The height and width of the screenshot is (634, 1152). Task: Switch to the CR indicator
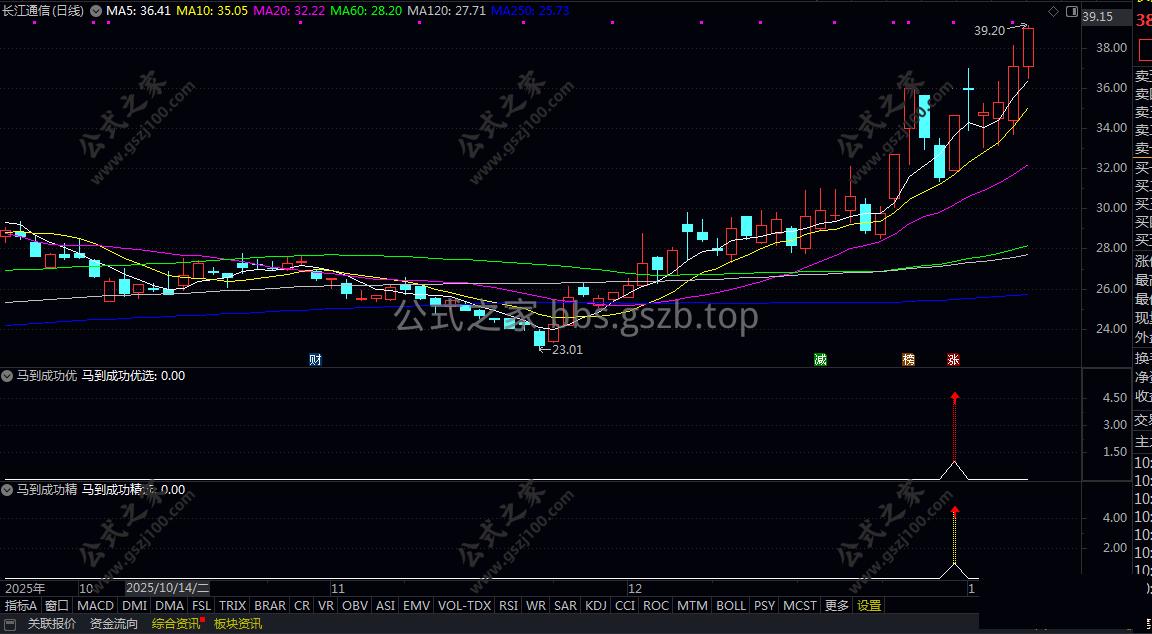pyautogui.click(x=302, y=606)
